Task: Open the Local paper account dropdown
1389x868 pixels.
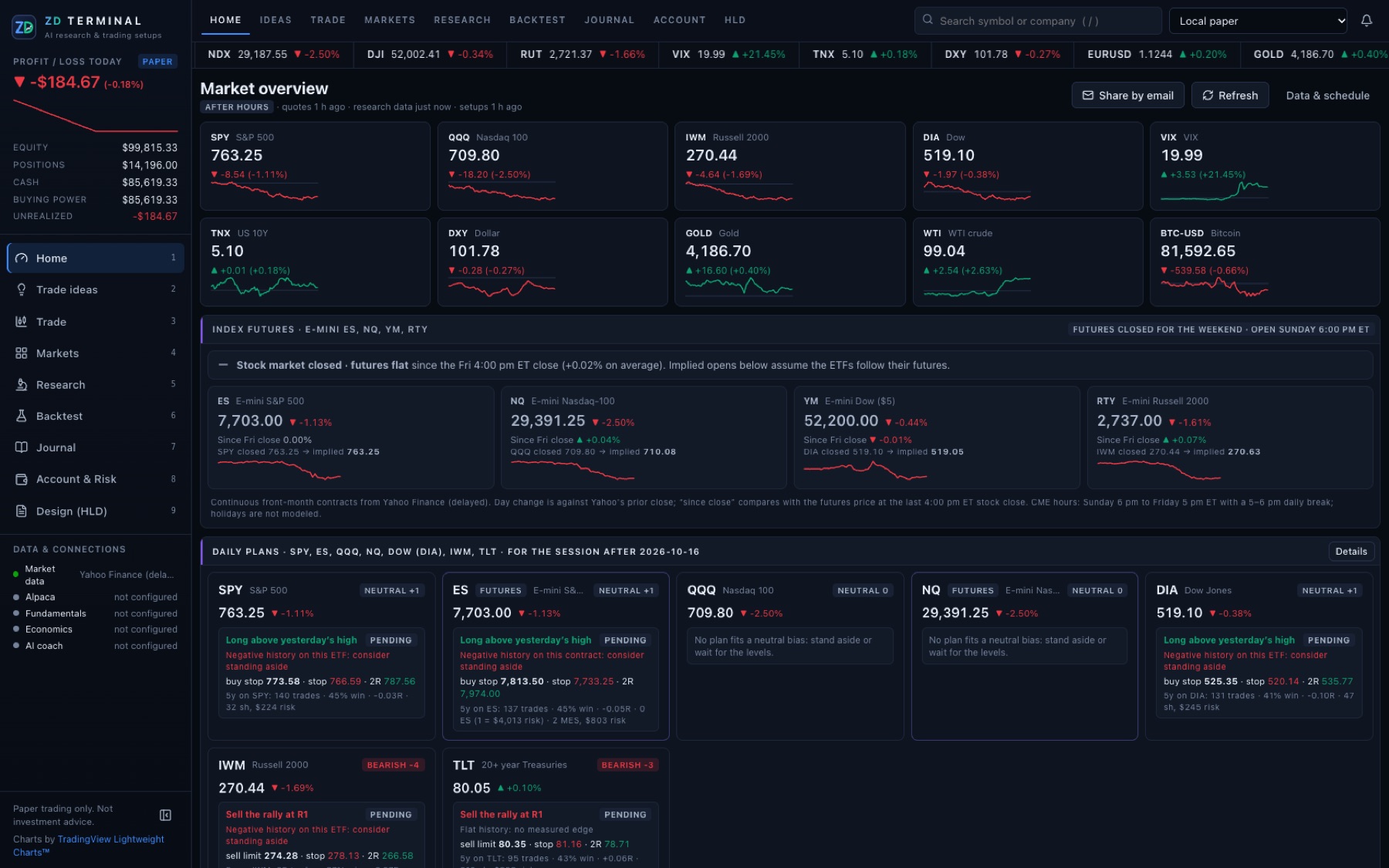Action: point(1259,21)
